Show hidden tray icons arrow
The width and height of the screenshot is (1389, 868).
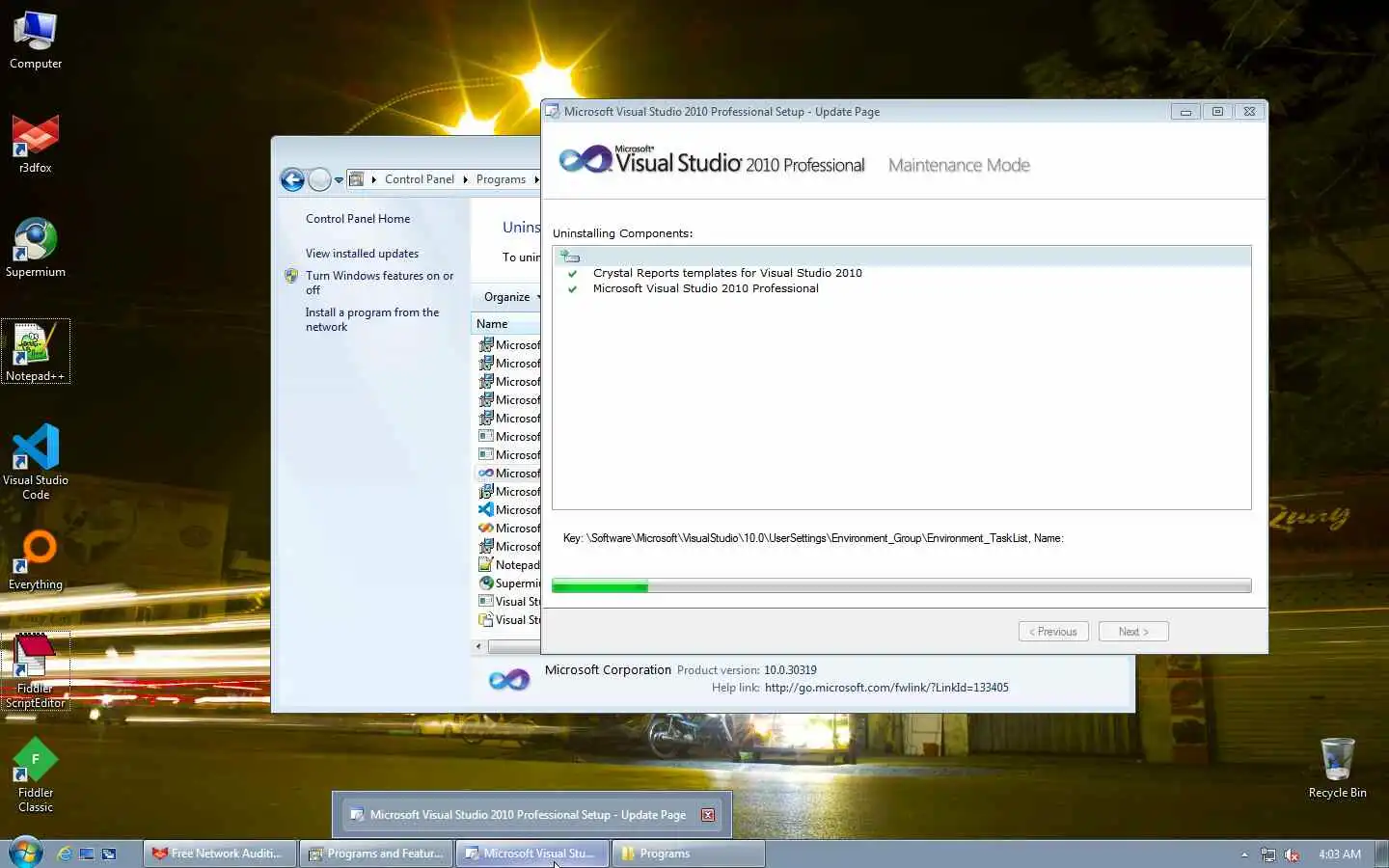pyautogui.click(x=1244, y=854)
